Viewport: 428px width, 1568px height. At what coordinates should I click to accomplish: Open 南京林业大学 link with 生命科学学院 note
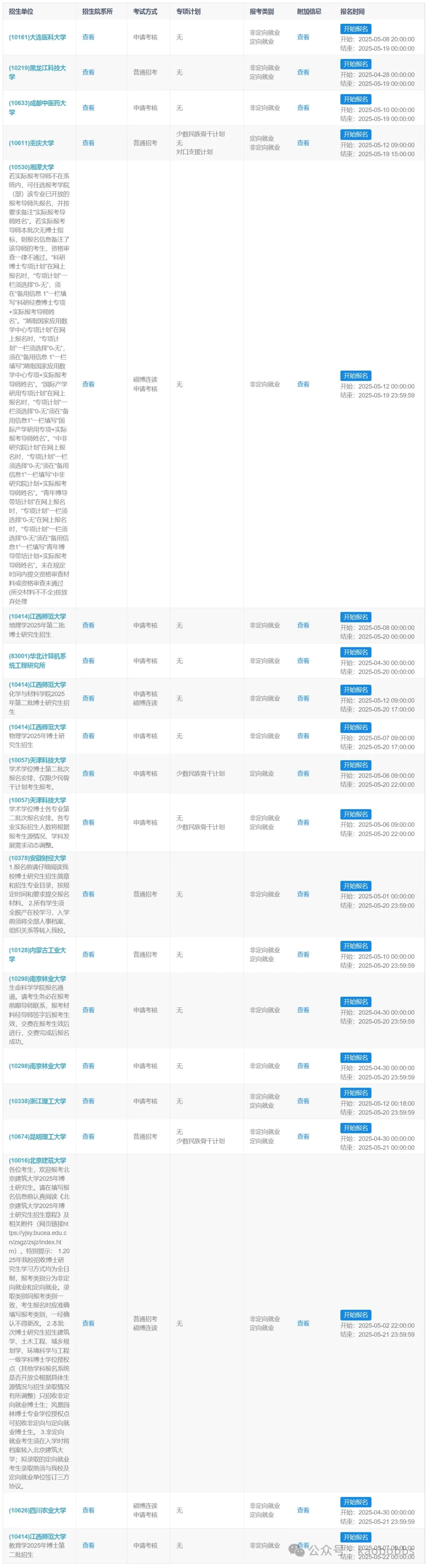click(37, 979)
